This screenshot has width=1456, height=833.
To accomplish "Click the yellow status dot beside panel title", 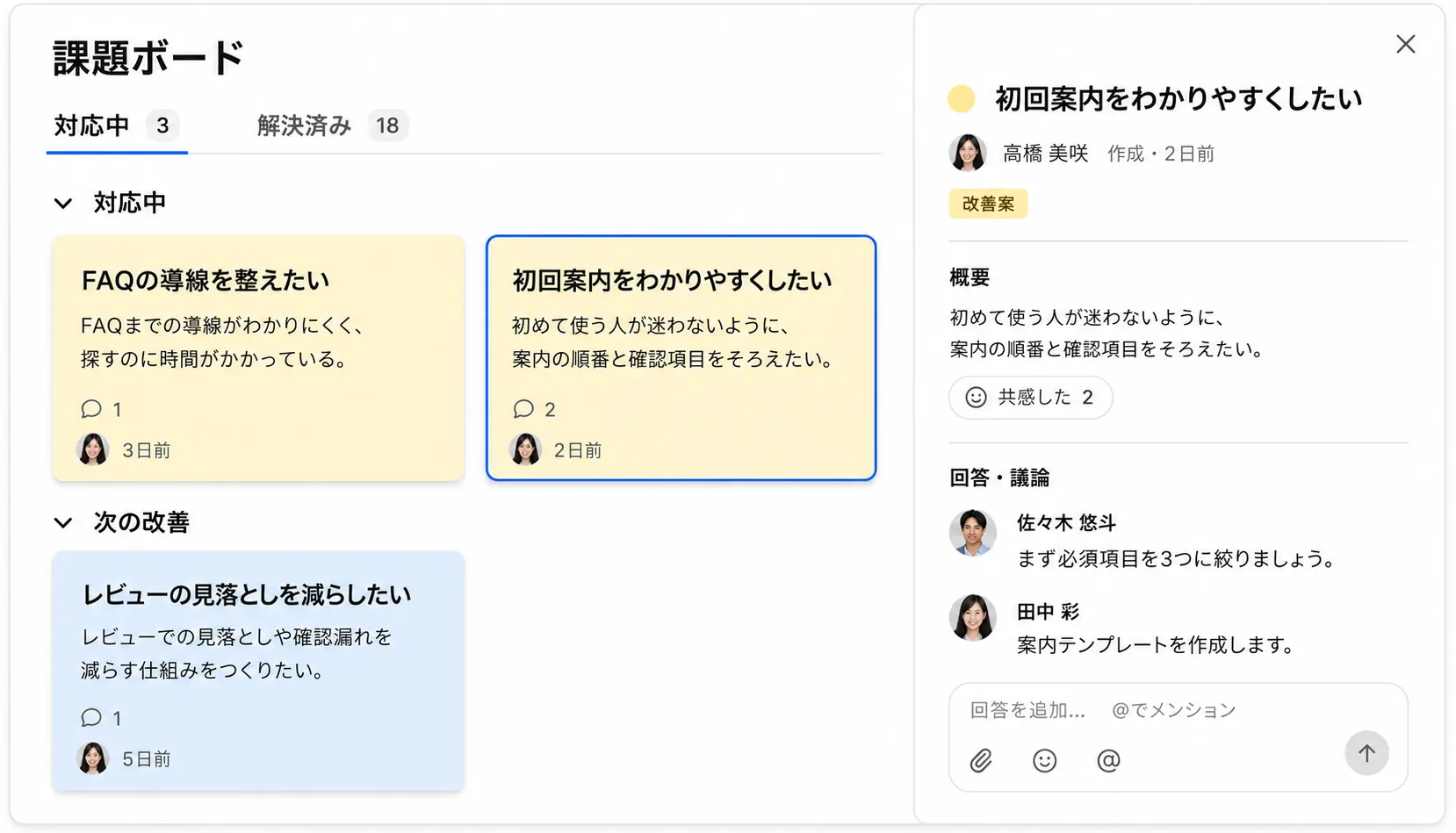I will coord(962,99).
